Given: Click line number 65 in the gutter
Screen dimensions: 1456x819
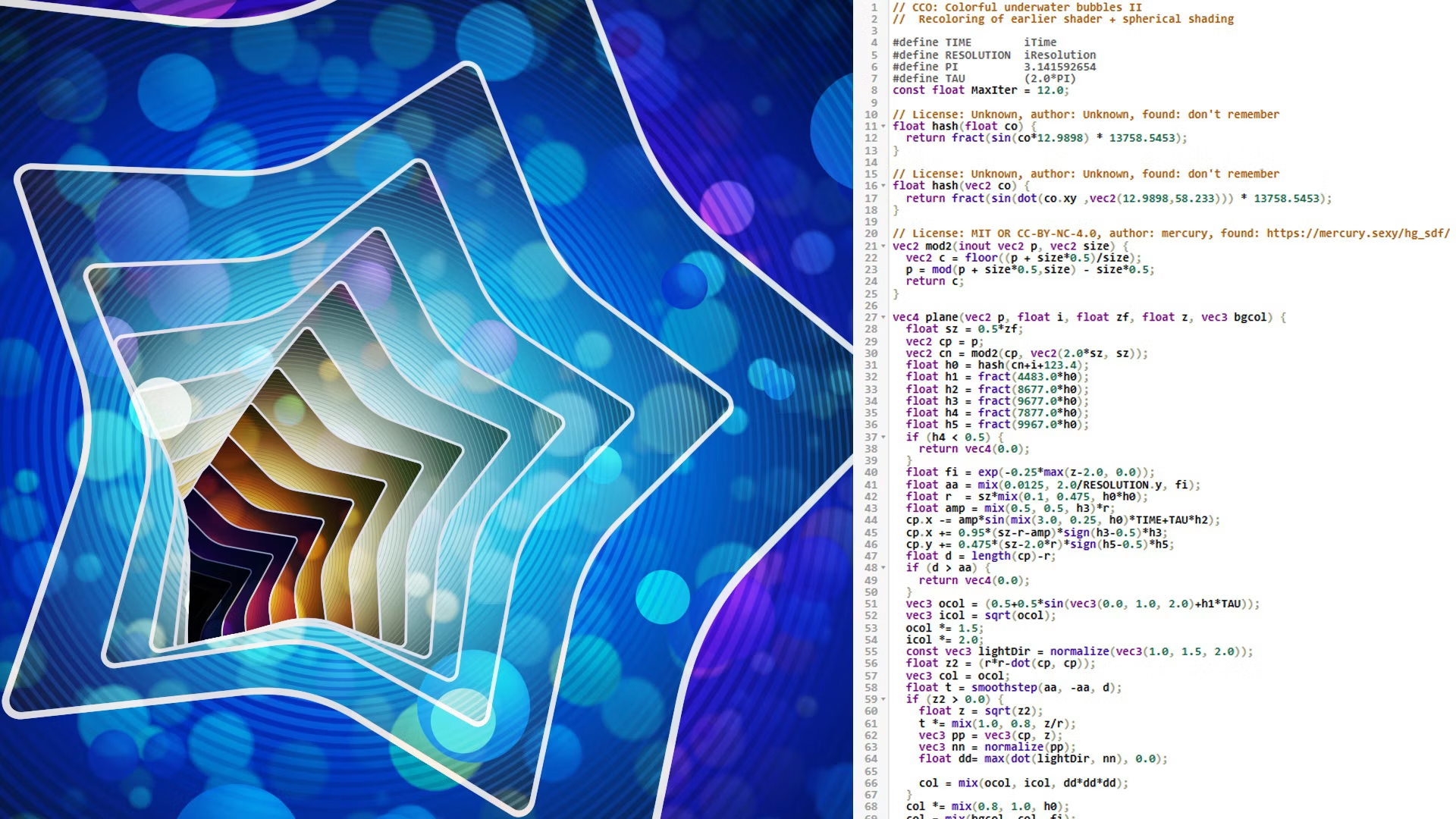Looking at the screenshot, I should pos(871,771).
